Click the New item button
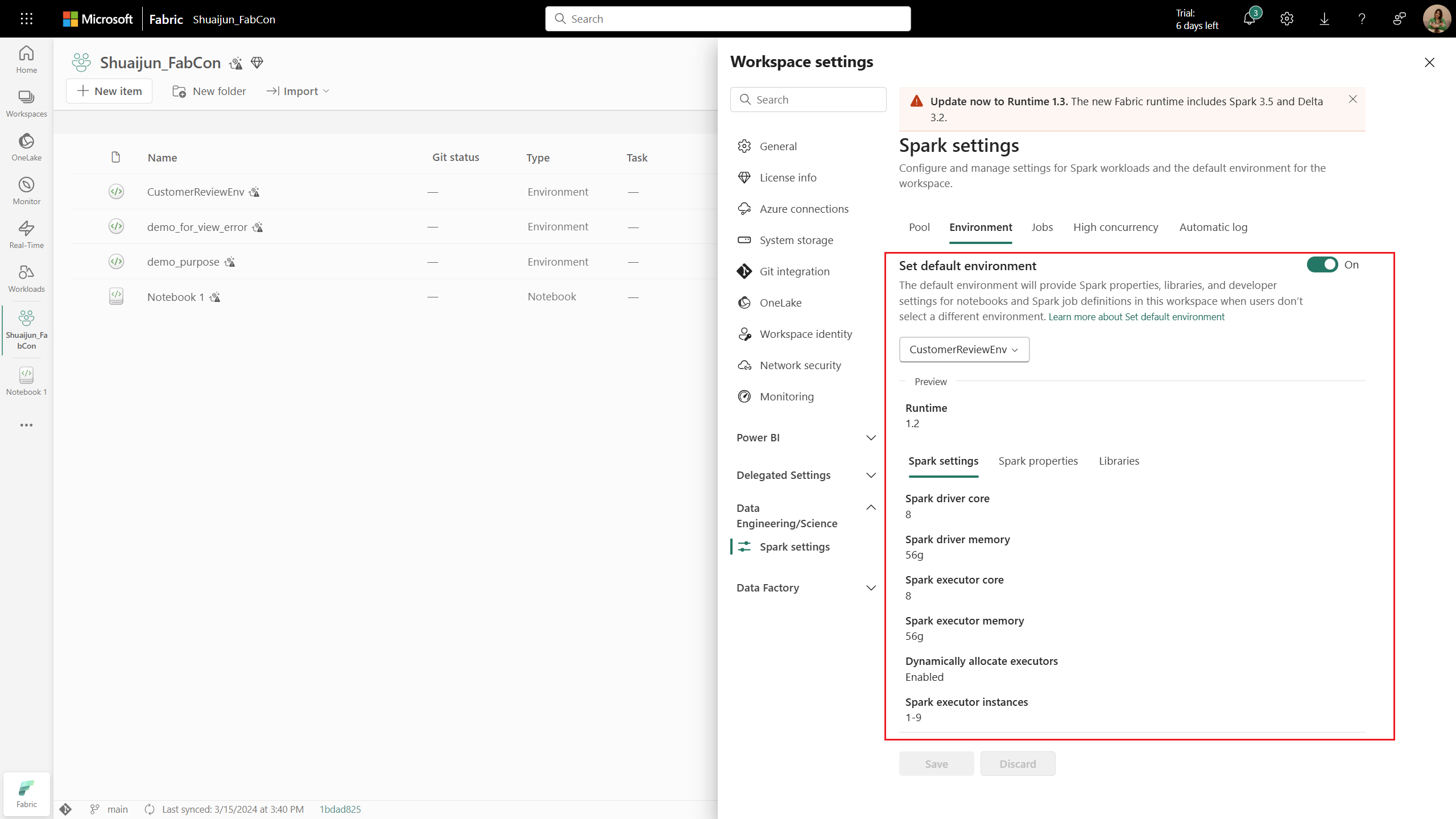Screen dimensions: 1456x819 [109, 91]
